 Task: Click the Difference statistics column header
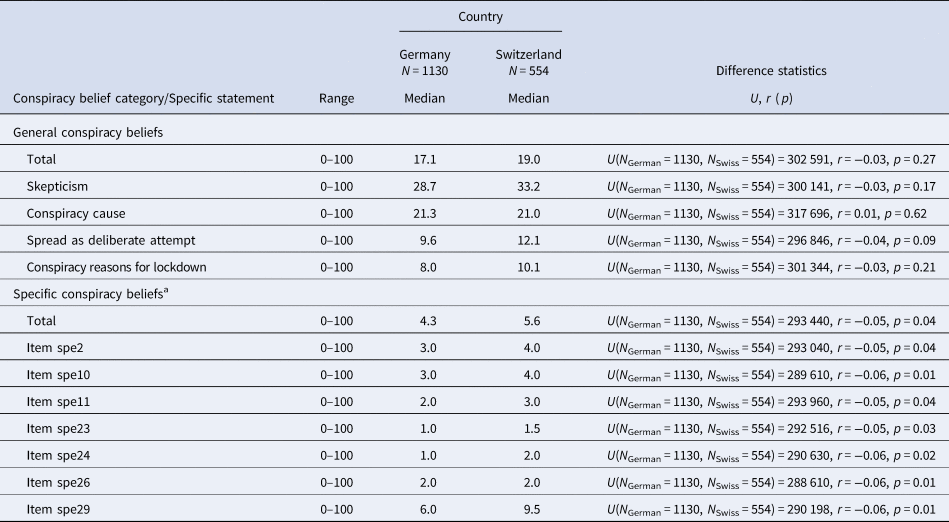771,71
